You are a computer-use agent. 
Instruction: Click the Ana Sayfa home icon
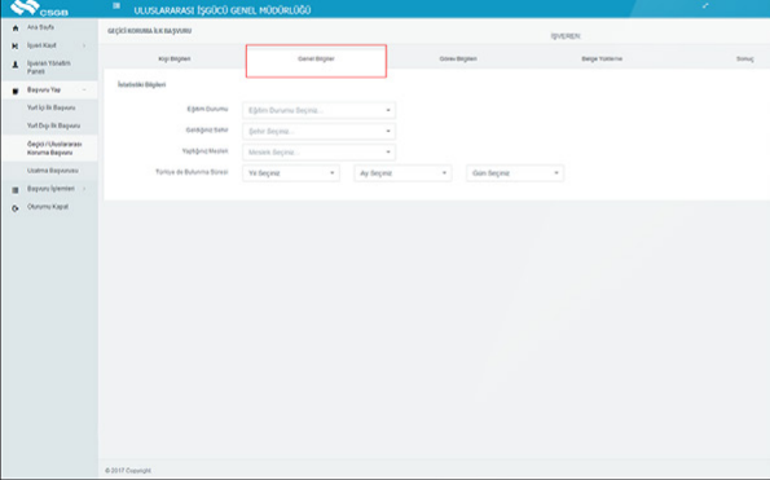coord(15,27)
